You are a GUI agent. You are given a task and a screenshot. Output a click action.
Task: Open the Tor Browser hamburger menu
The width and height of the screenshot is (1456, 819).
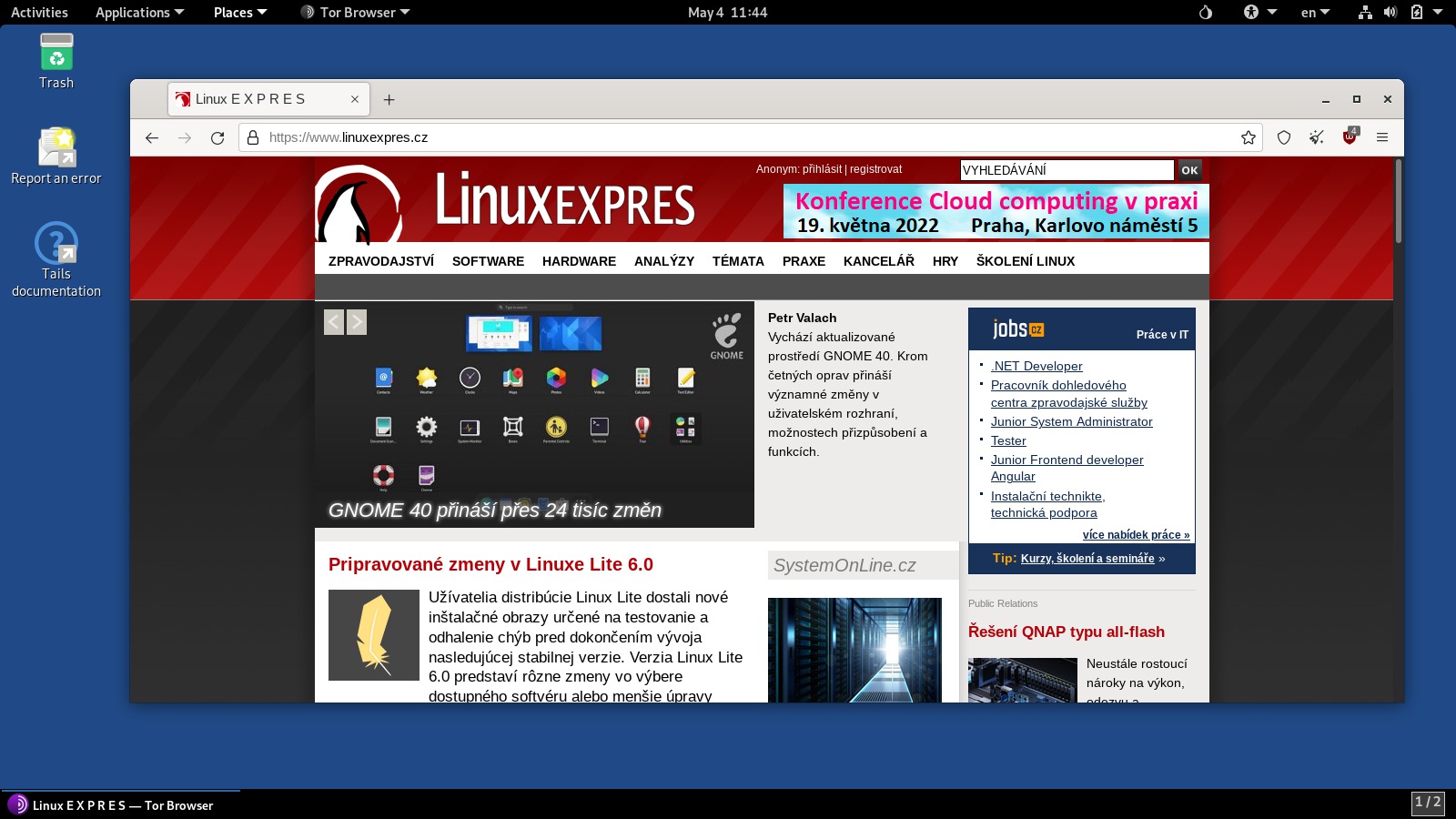(x=1382, y=137)
